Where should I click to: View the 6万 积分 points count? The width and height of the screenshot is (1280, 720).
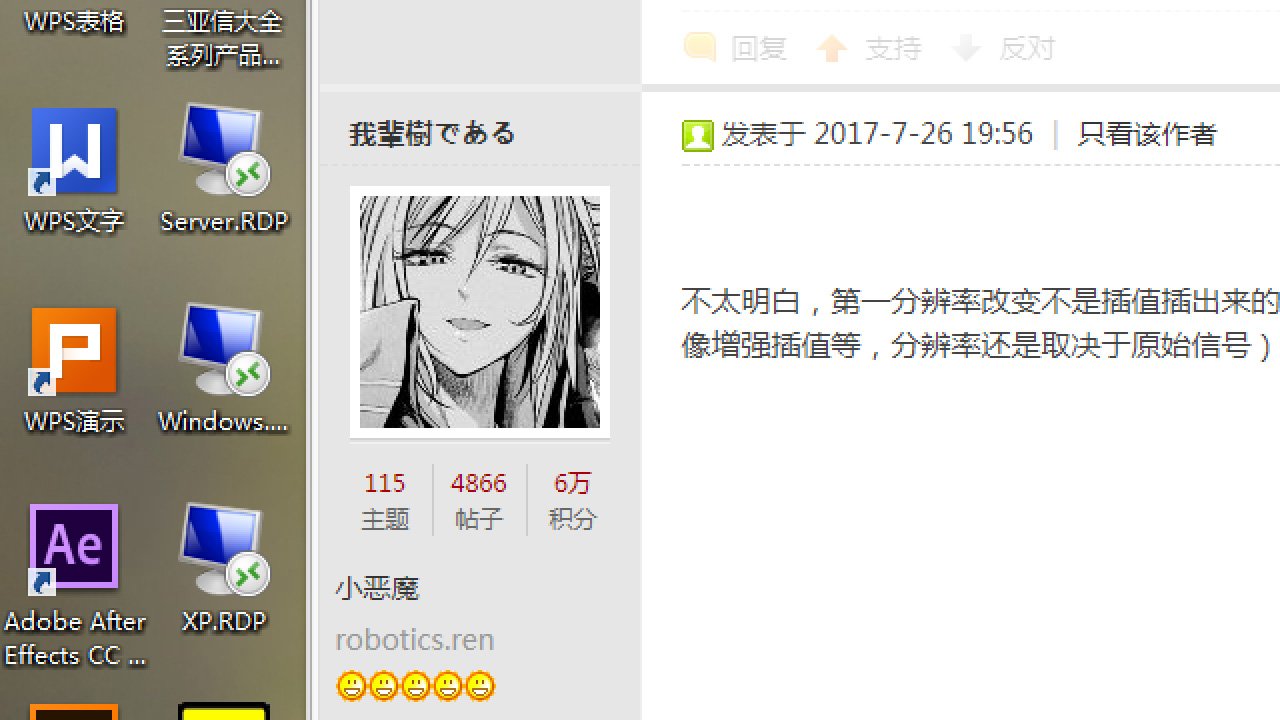coord(572,500)
